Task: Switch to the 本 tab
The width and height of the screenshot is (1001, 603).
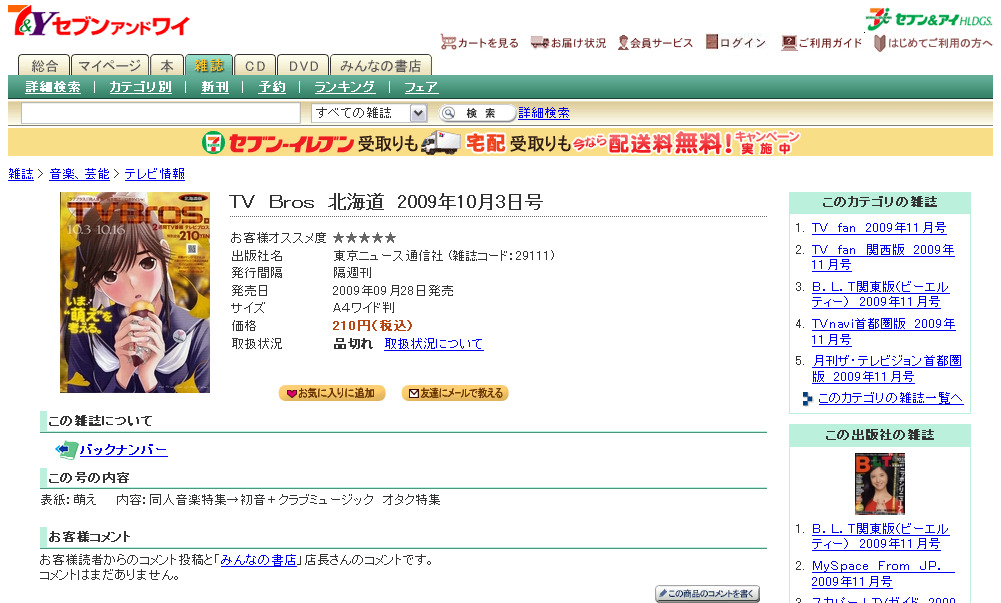Action: pyautogui.click(x=167, y=66)
